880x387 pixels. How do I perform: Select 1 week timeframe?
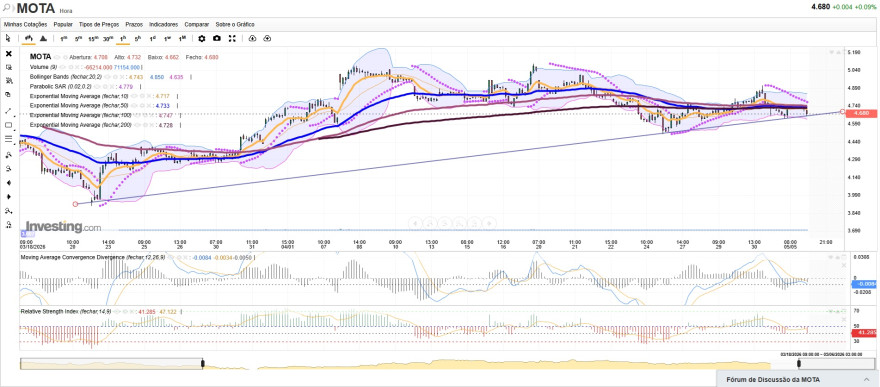167,38
